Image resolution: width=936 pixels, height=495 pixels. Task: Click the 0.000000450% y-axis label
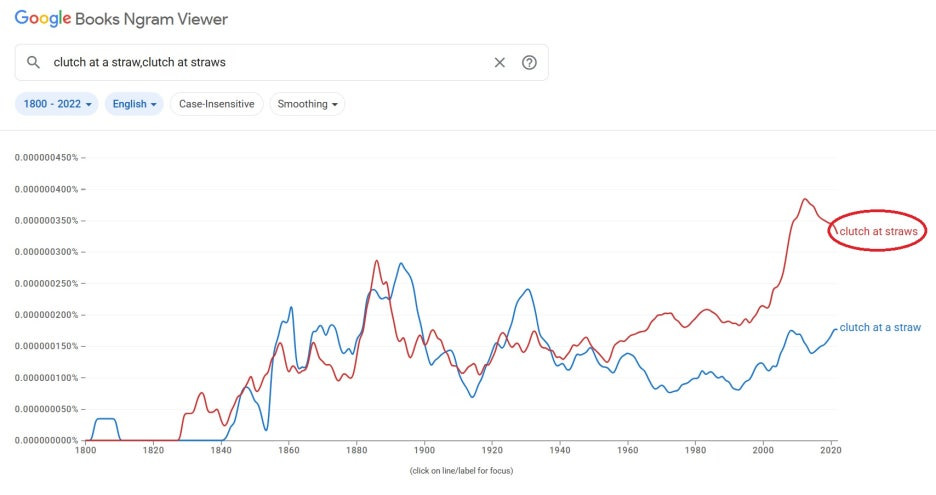47,158
